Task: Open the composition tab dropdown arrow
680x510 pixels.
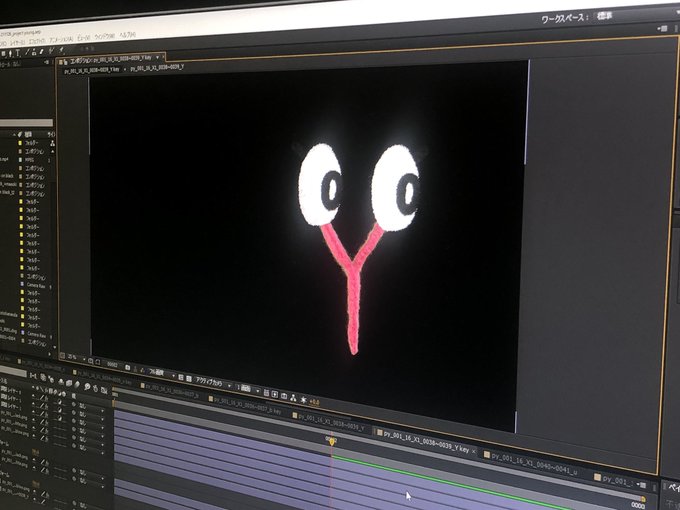Action: [157, 58]
